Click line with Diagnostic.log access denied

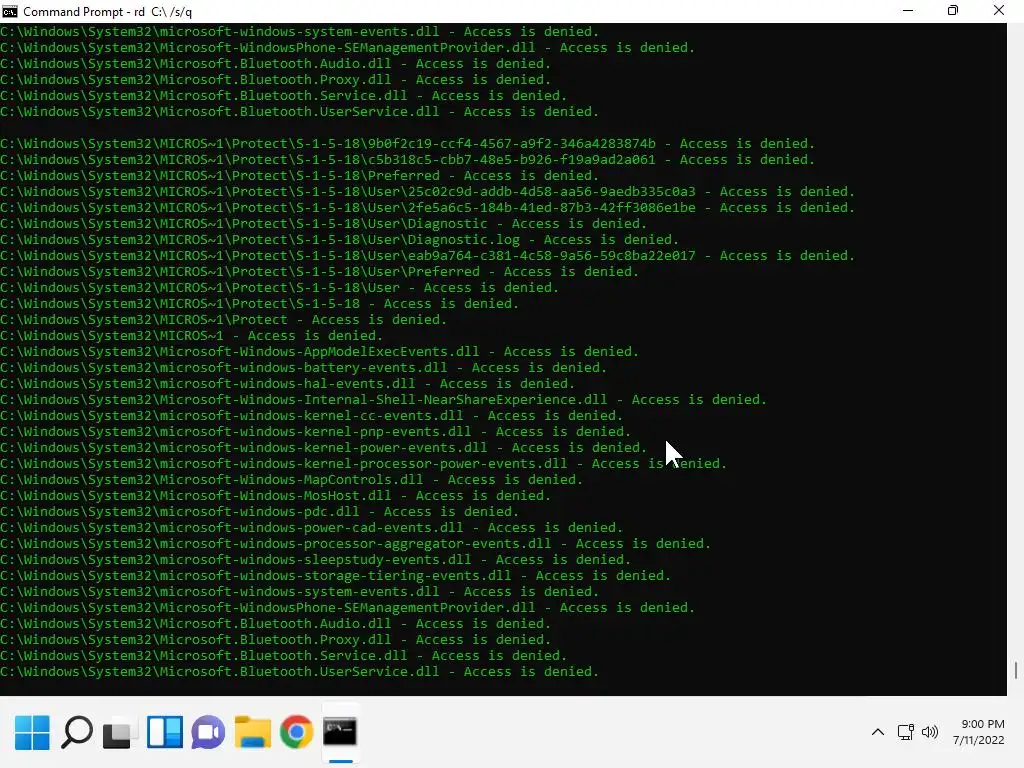340,240
